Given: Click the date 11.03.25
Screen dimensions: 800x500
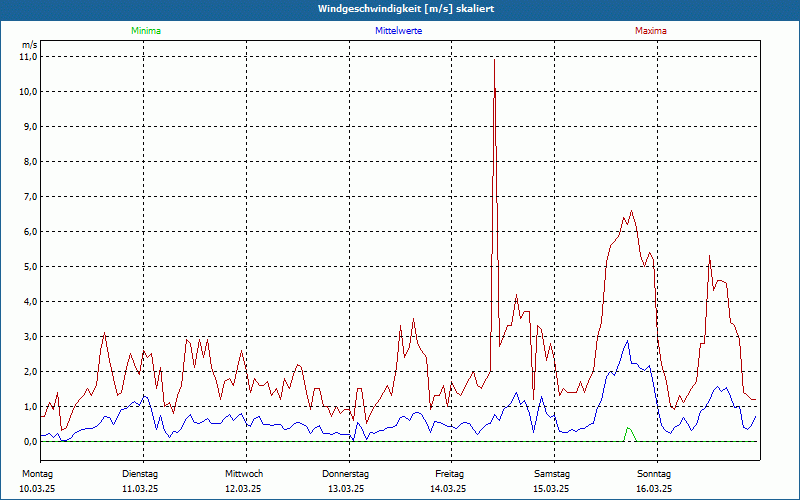Looking at the screenshot, I should 140,489.
